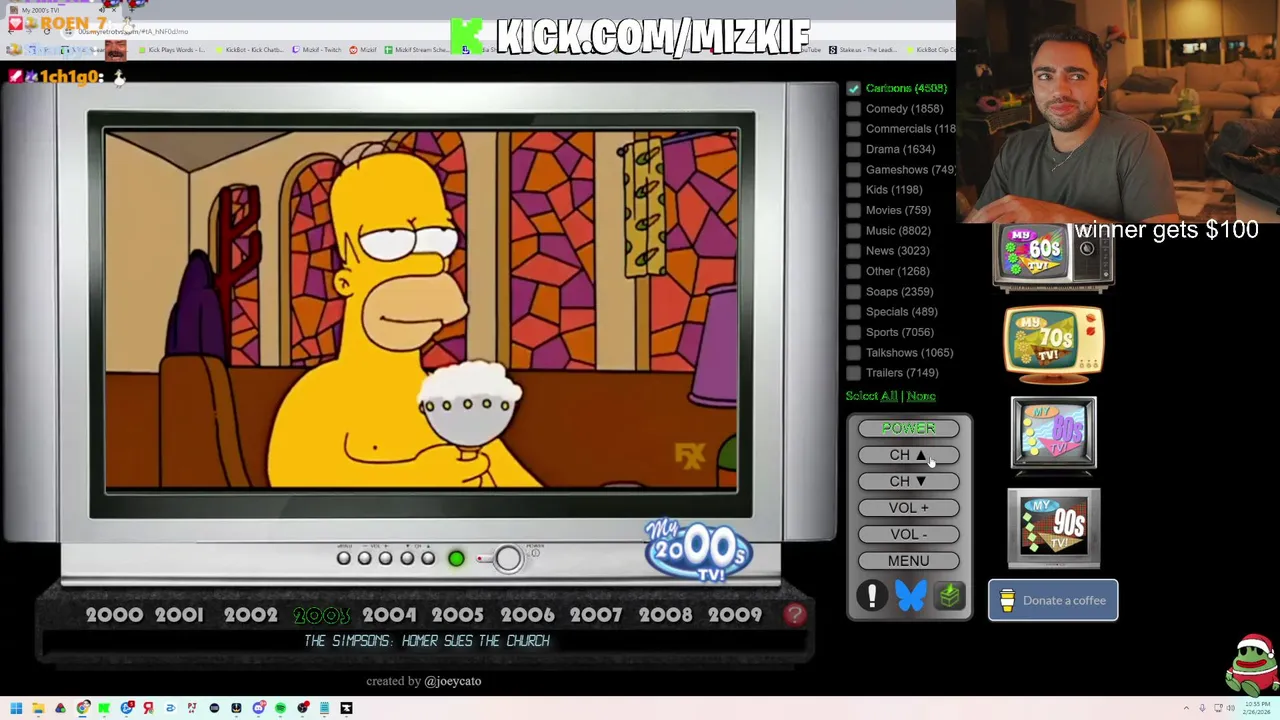Enable the Commercials category checkbox
Viewport: 1280px width, 720px height.
(x=853, y=129)
